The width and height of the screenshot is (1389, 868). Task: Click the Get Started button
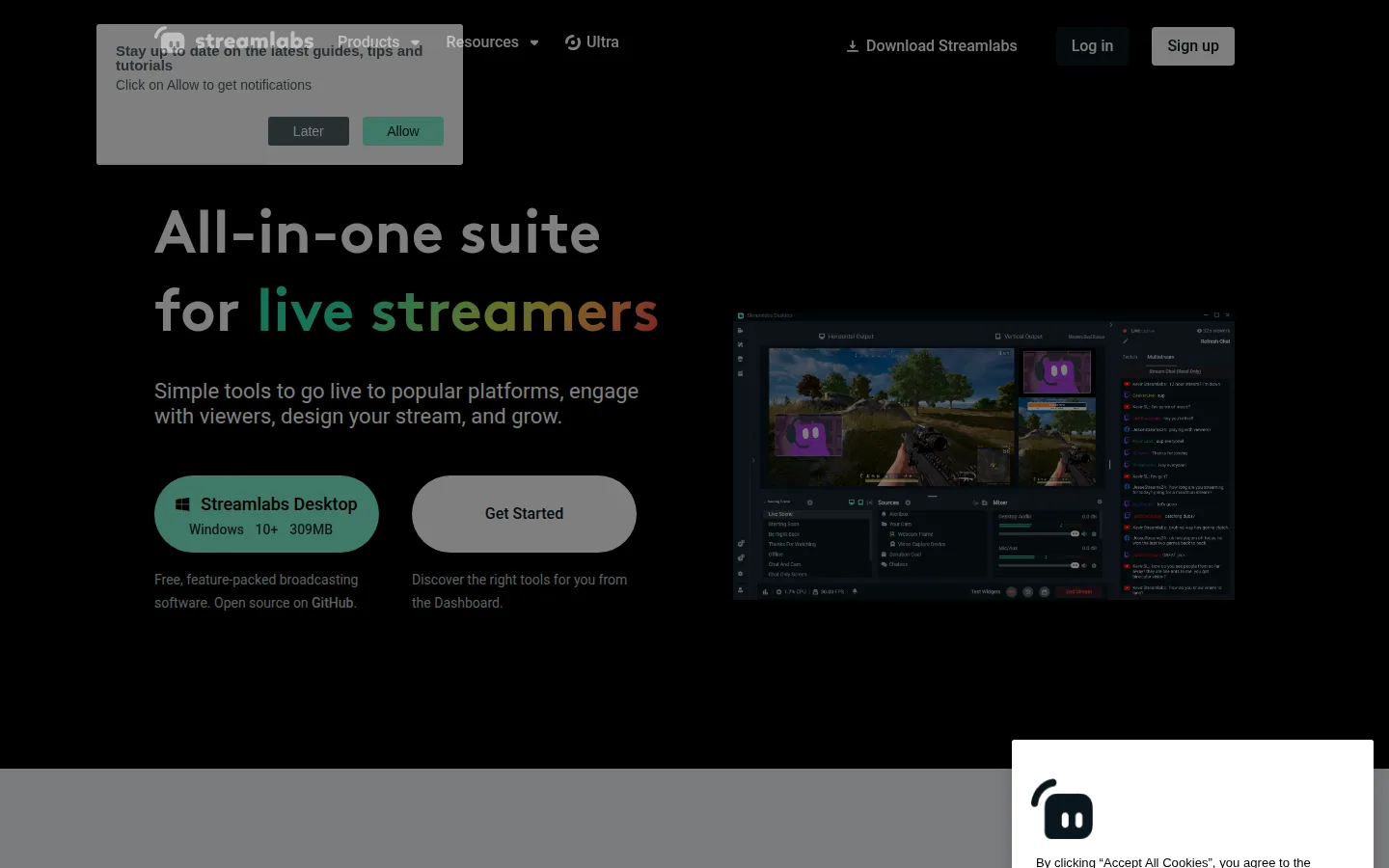[524, 514]
